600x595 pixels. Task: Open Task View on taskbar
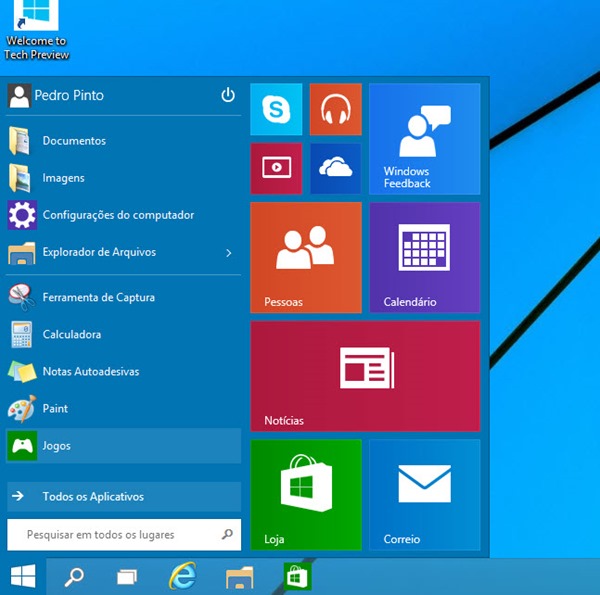pos(127,577)
